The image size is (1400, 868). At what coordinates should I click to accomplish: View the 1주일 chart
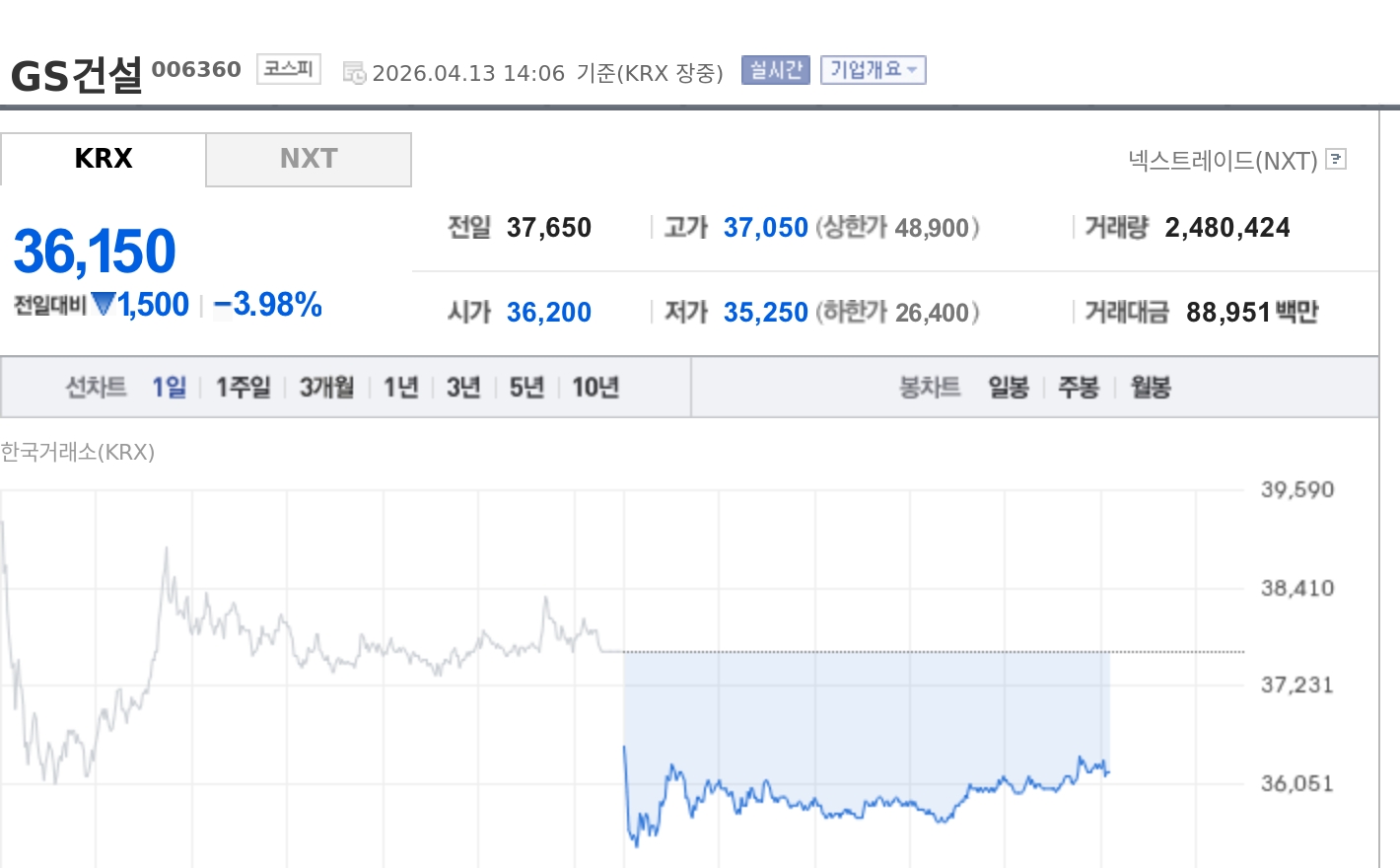point(243,387)
